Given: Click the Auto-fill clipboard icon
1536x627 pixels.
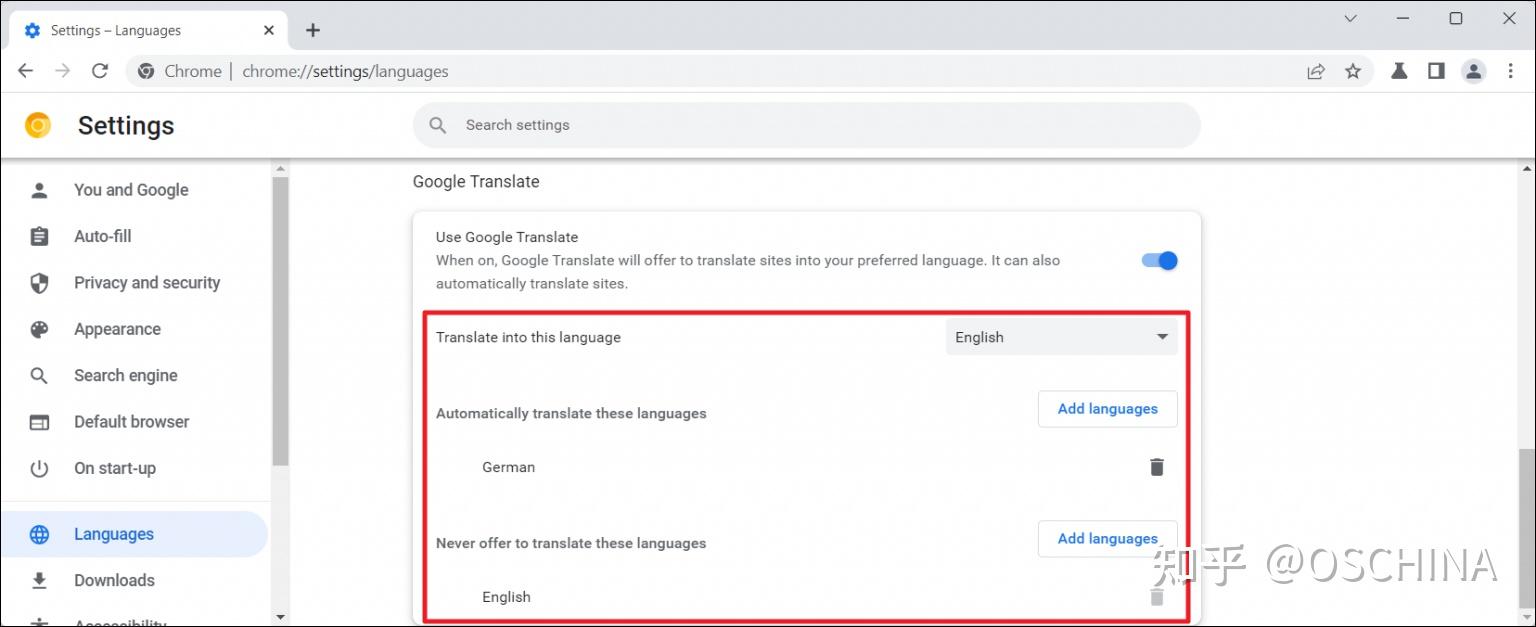Looking at the screenshot, I should tap(39, 236).
